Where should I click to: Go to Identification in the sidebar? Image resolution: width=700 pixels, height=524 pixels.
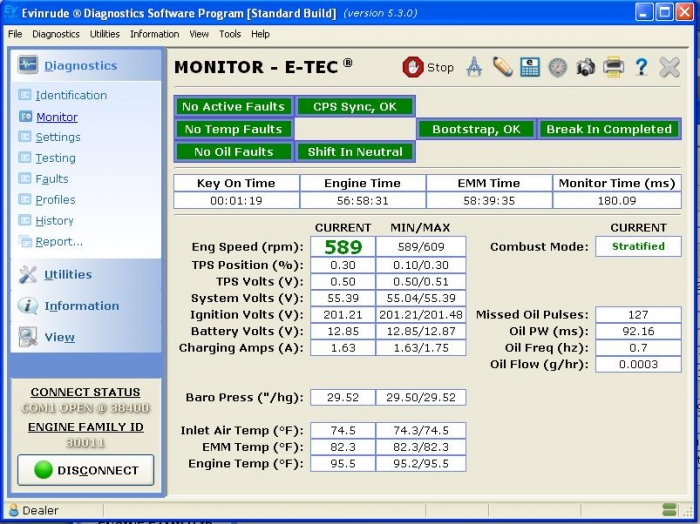(x=71, y=95)
